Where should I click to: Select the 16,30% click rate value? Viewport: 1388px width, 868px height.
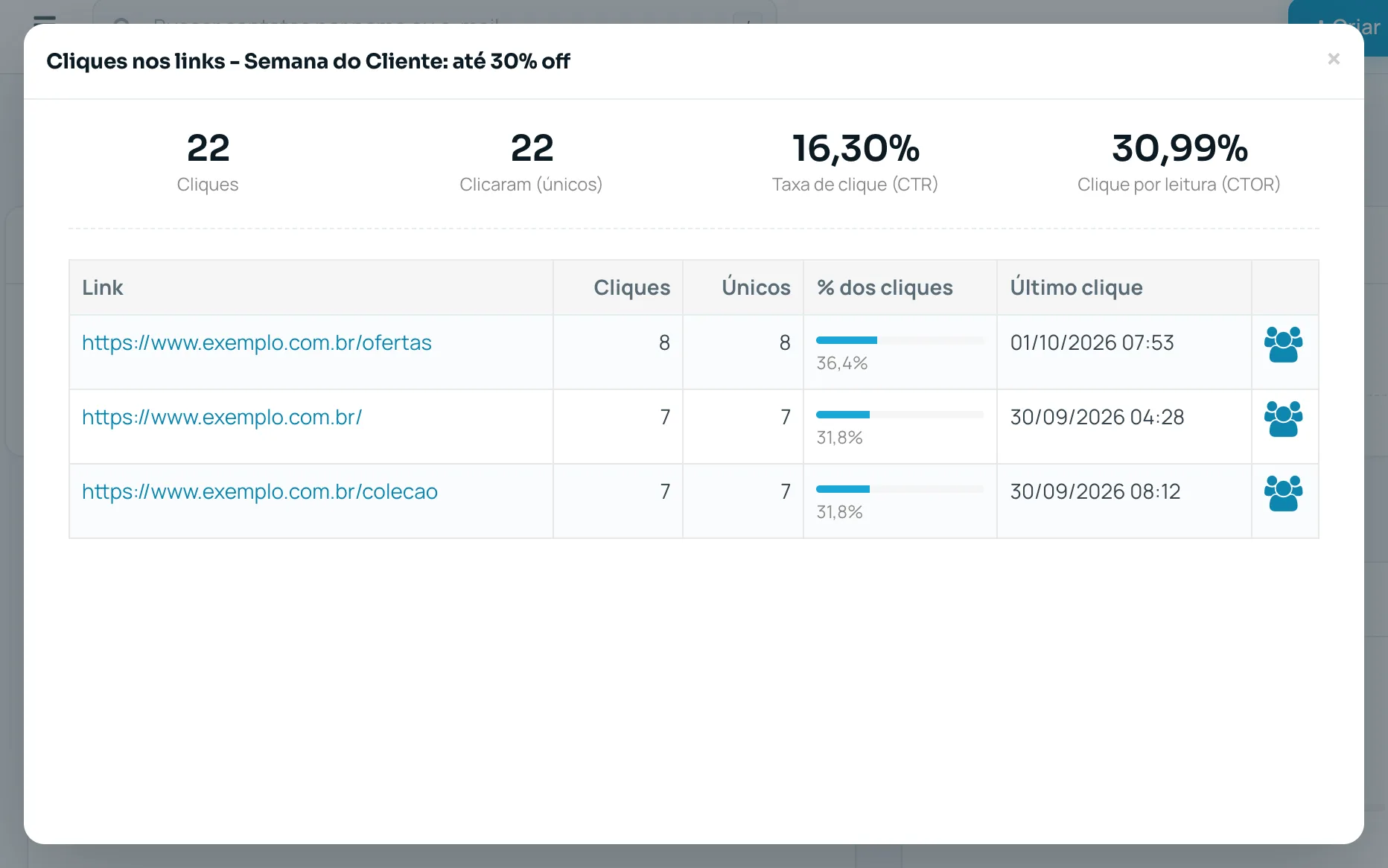point(856,148)
